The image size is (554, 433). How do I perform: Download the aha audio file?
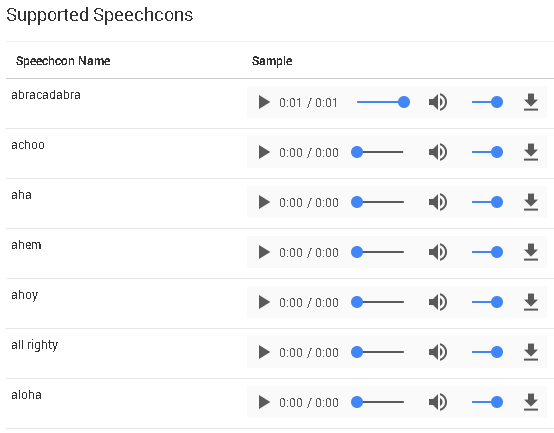click(531, 202)
